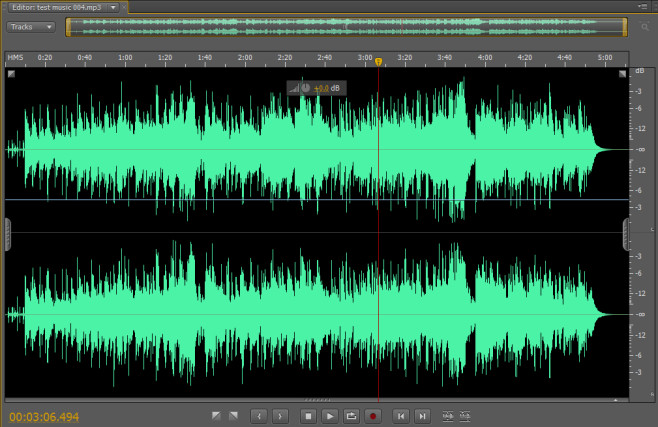
Task: Click the magnifier zoom icon beside overview
Action: pyautogui.click(x=645, y=27)
